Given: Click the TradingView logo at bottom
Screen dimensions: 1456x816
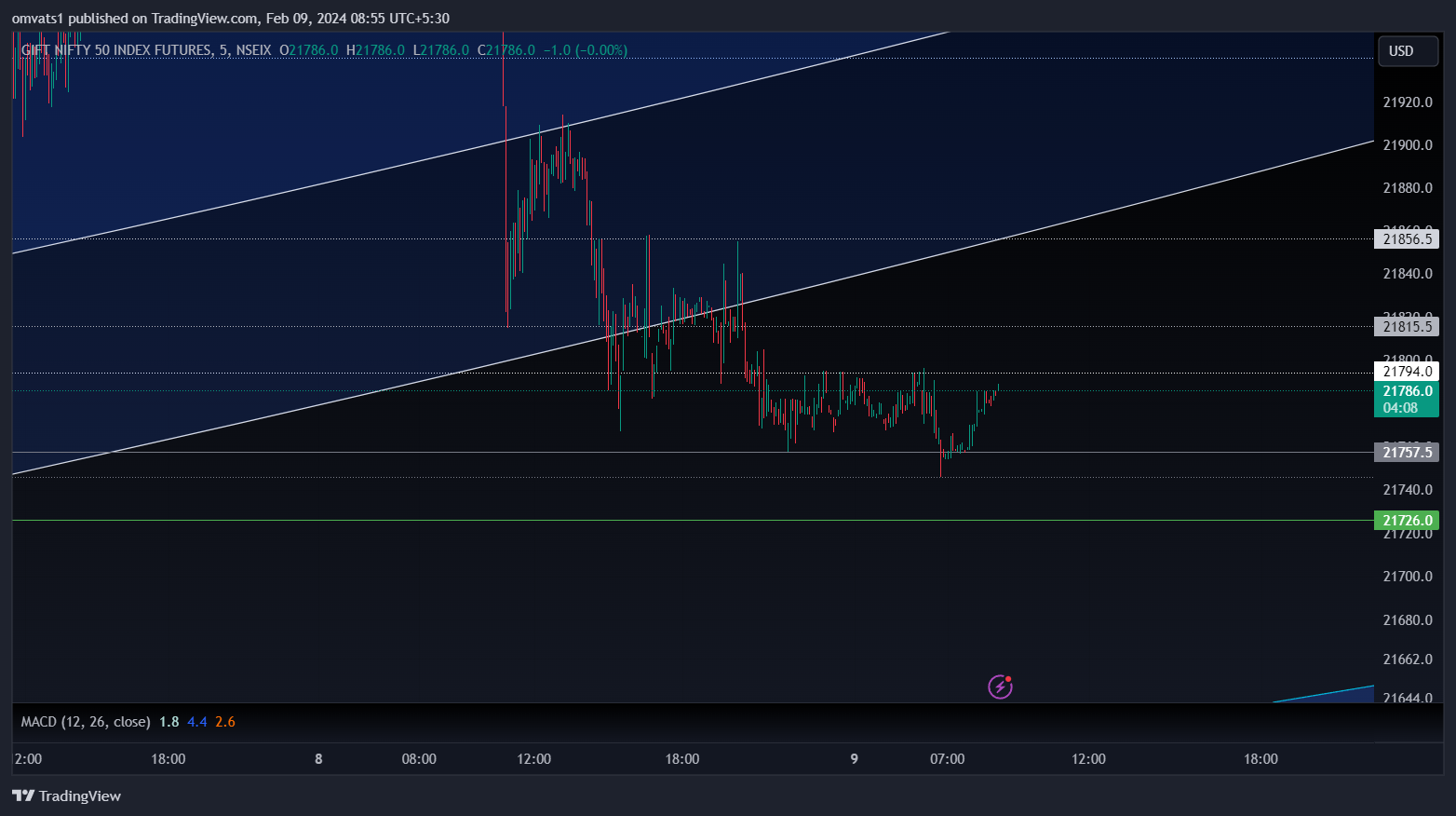Looking at the screenshot, I should tap(66, 796).
